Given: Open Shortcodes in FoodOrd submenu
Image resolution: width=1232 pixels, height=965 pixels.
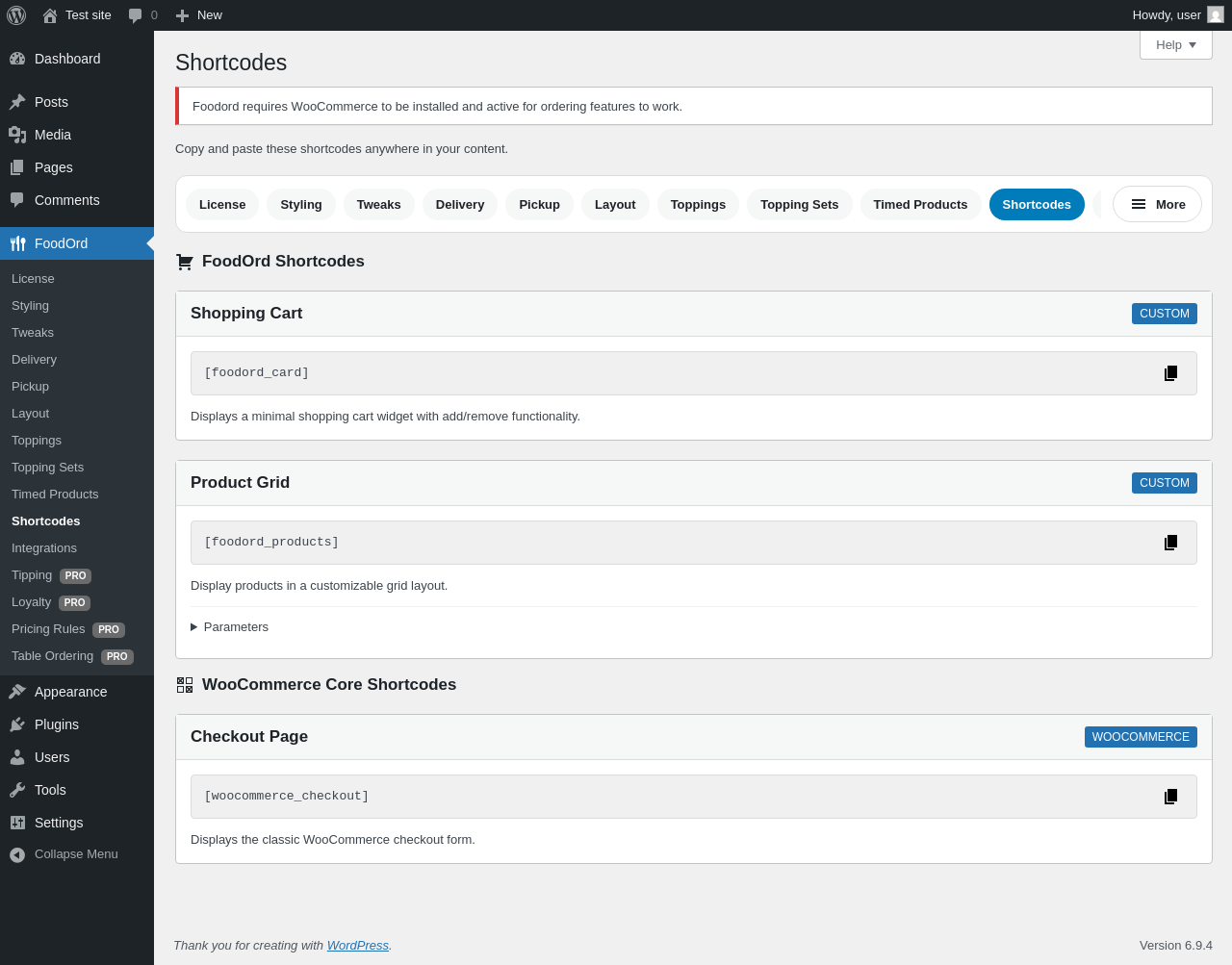Looking at the screenshot, I should coord(77,521).
